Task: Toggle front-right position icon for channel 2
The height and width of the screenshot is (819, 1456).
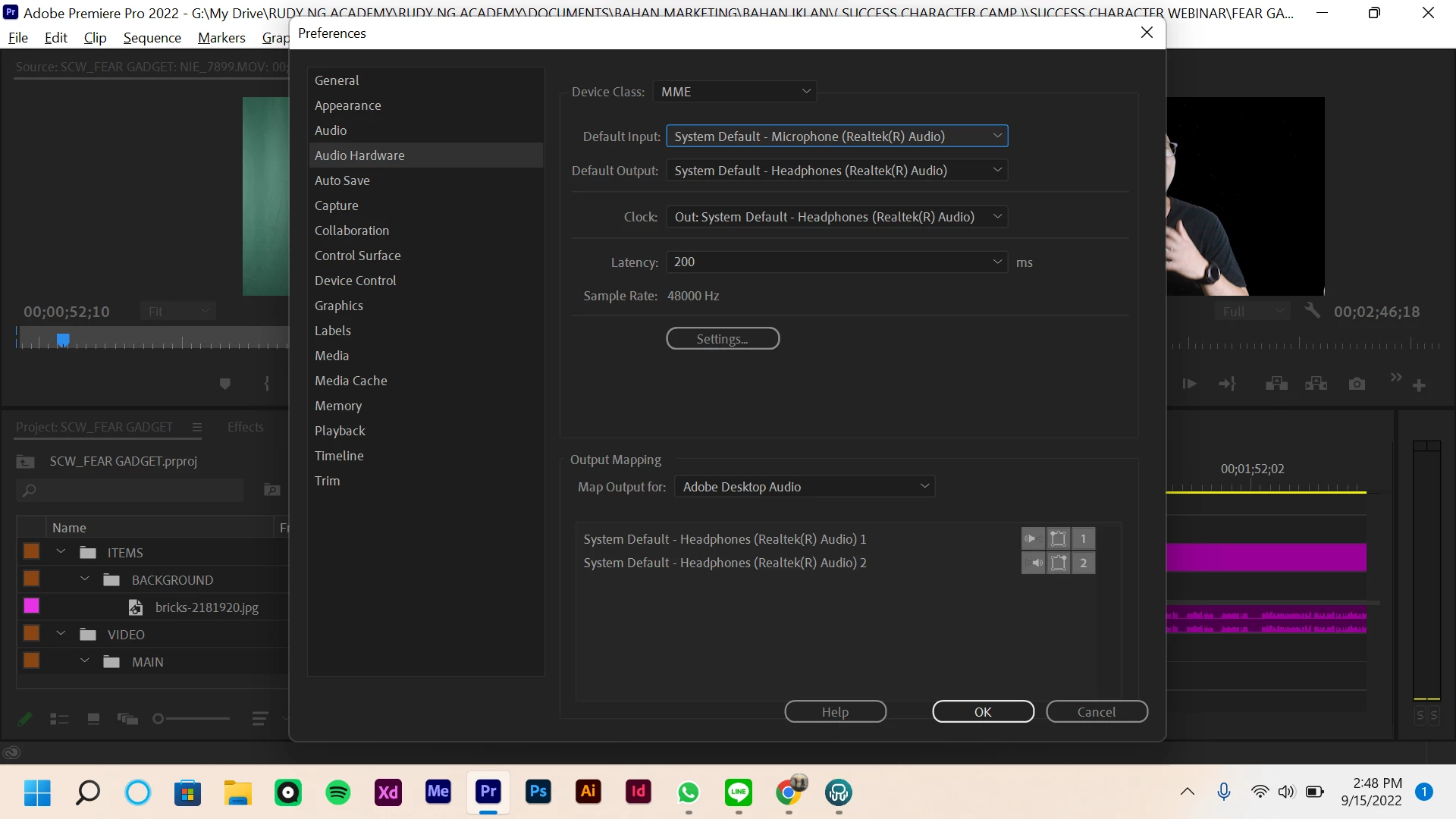Action: click(x=1058, y=563)
